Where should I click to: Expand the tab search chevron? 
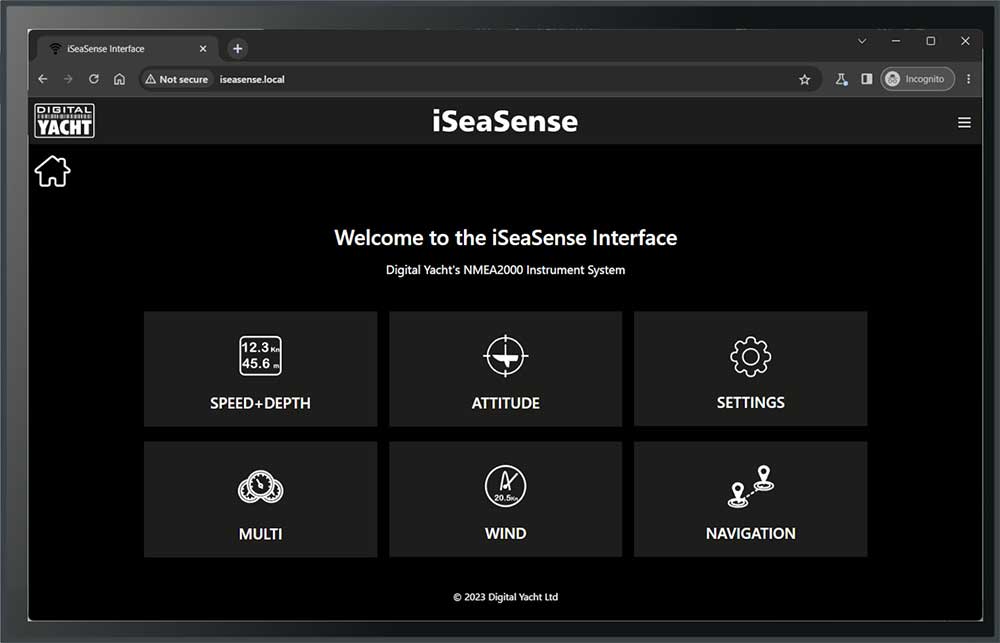(862, 41)
